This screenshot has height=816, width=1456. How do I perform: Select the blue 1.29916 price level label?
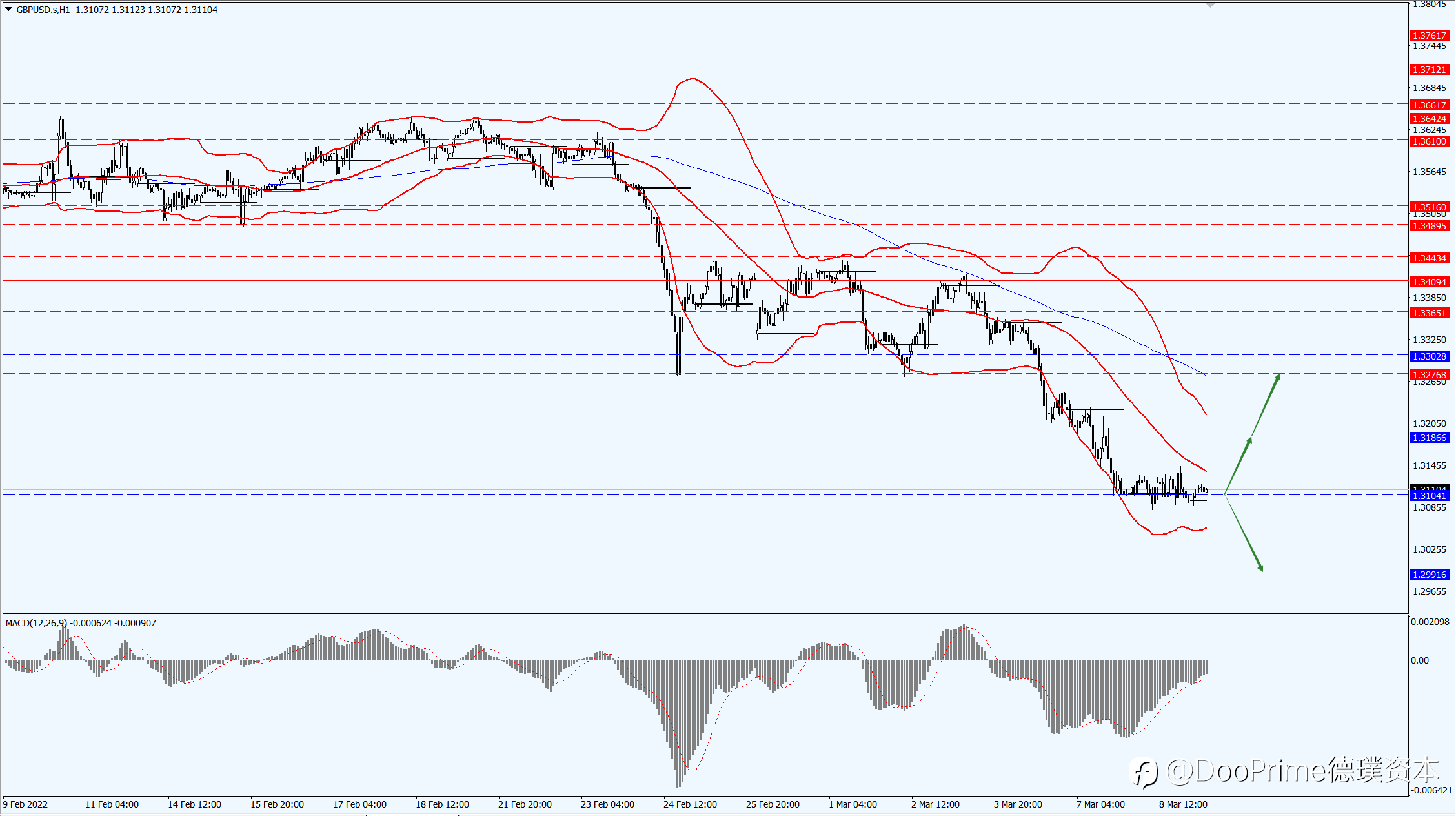[x=1429, y=575]
